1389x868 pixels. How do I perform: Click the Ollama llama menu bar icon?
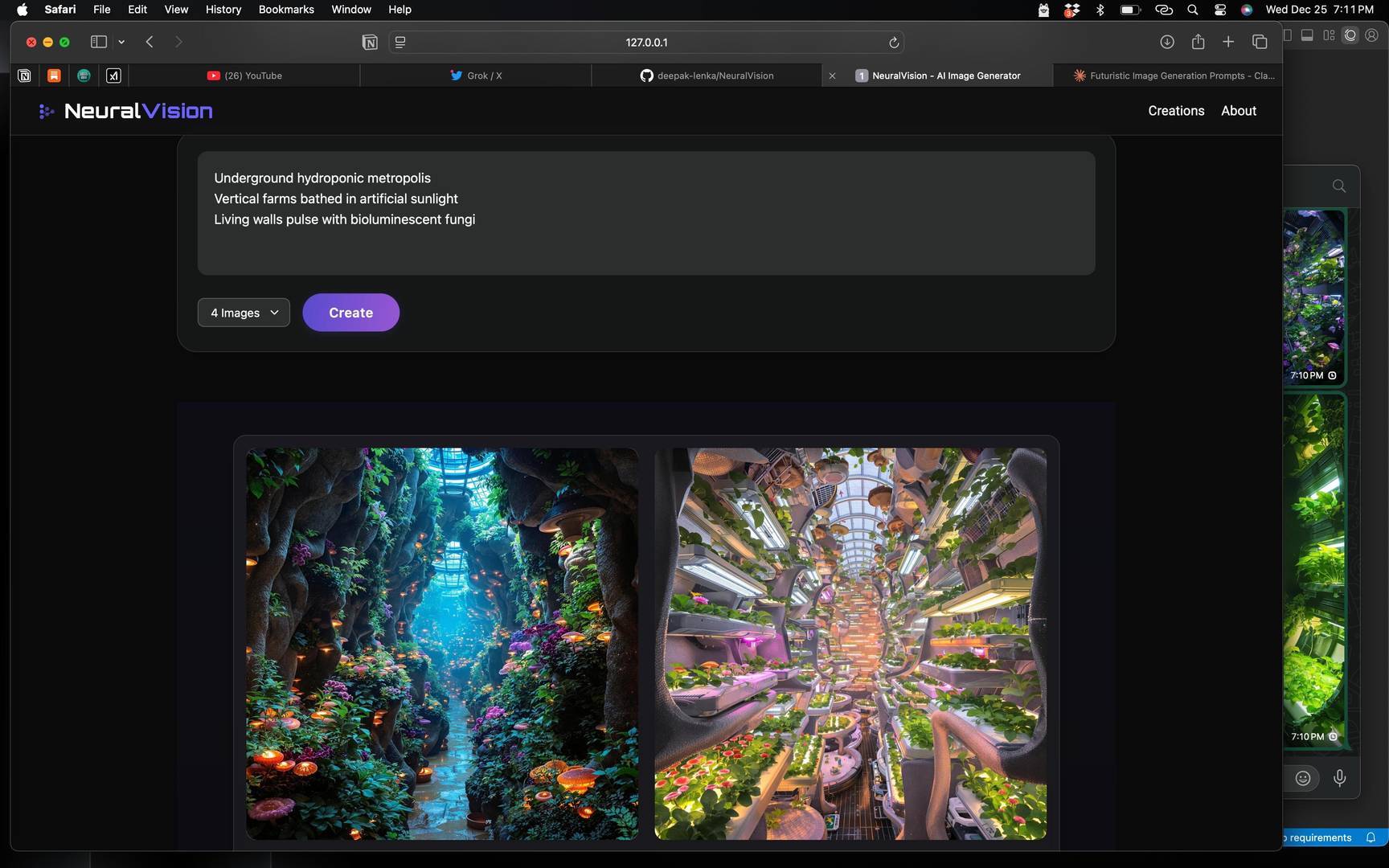click(1043, 10)
